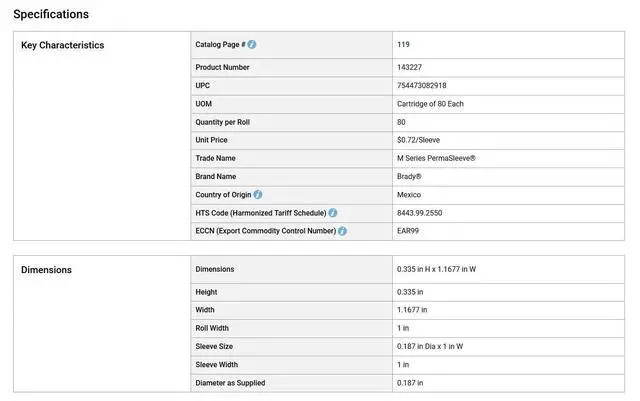Click the HTS code value 8443.99.2550

pyautogui.click(x=419, y=213)
